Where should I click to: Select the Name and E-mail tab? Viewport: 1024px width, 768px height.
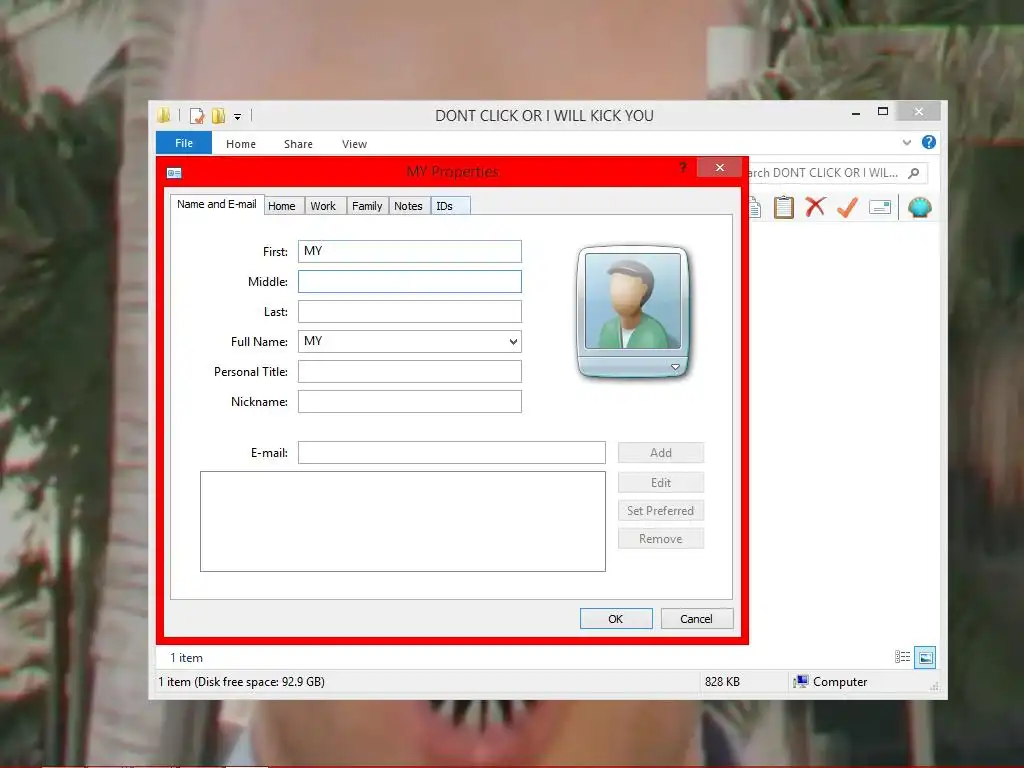point(217,204)
